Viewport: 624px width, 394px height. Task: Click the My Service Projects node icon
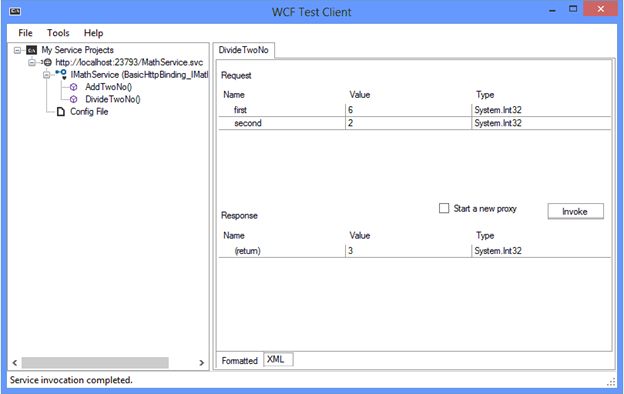click(31, 50)
